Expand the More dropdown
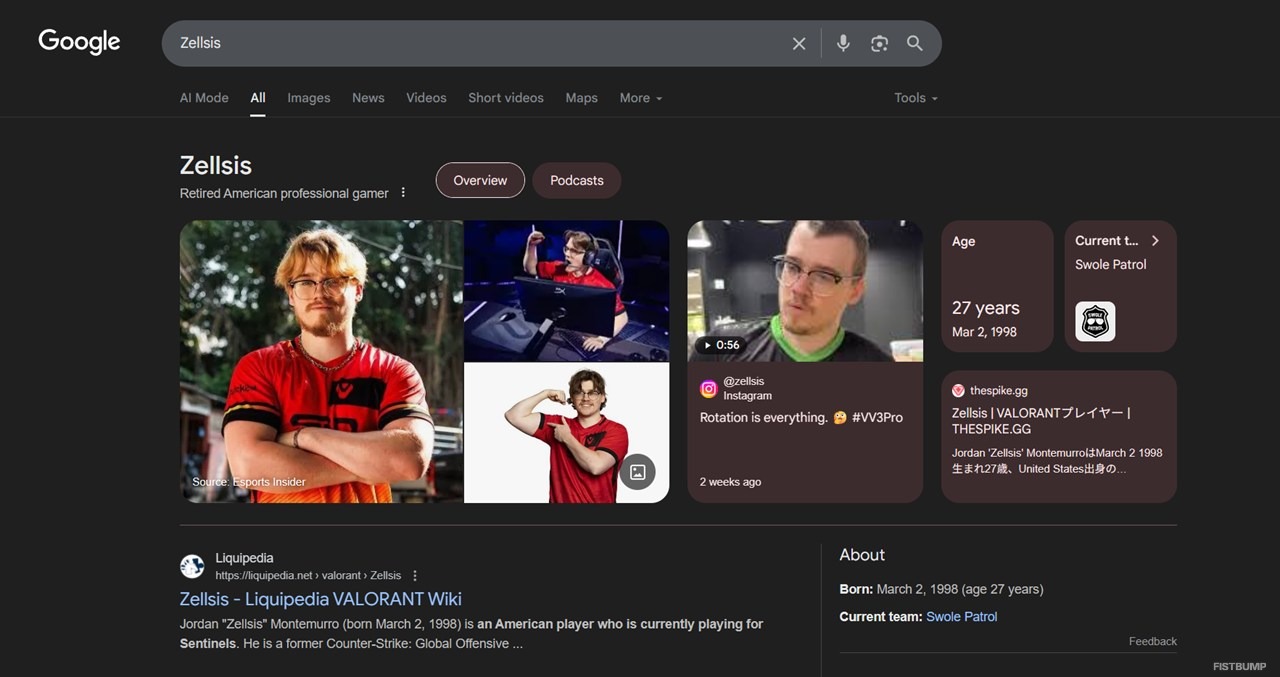 (641, 98)
